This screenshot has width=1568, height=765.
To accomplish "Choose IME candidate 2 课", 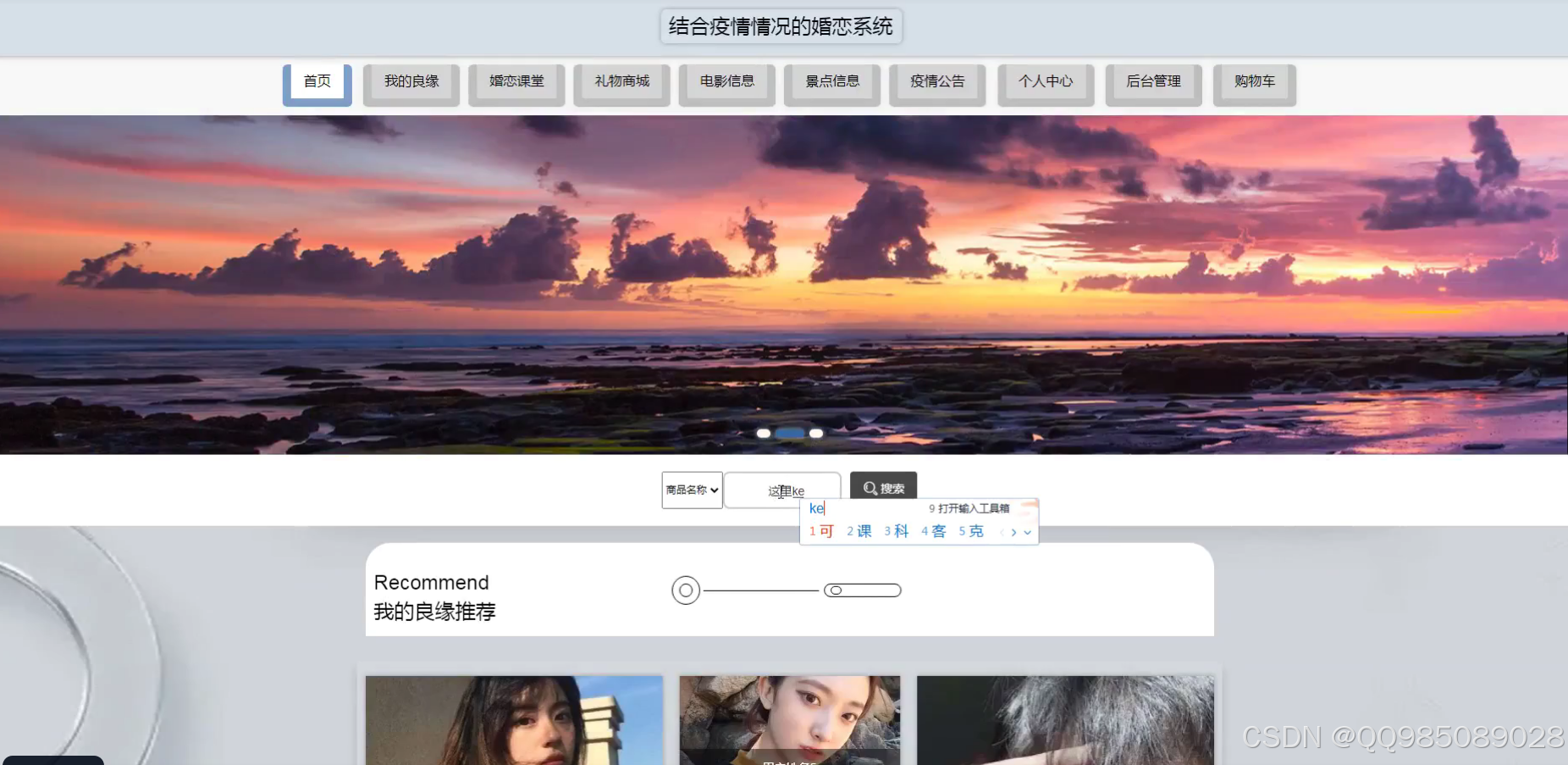I will [859, 531].
